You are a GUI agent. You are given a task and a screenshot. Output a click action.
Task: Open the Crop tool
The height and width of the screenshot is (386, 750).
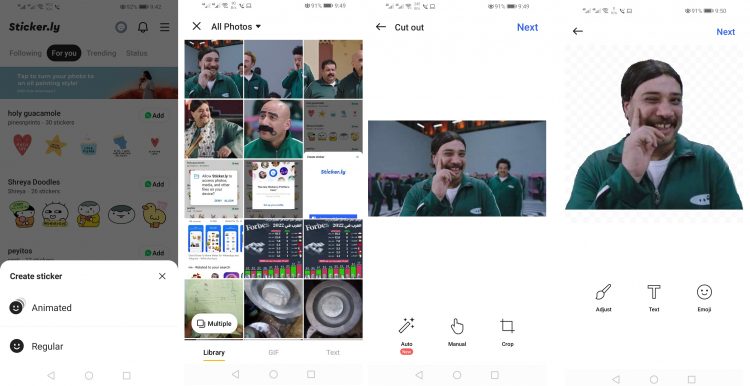[507, 332]
